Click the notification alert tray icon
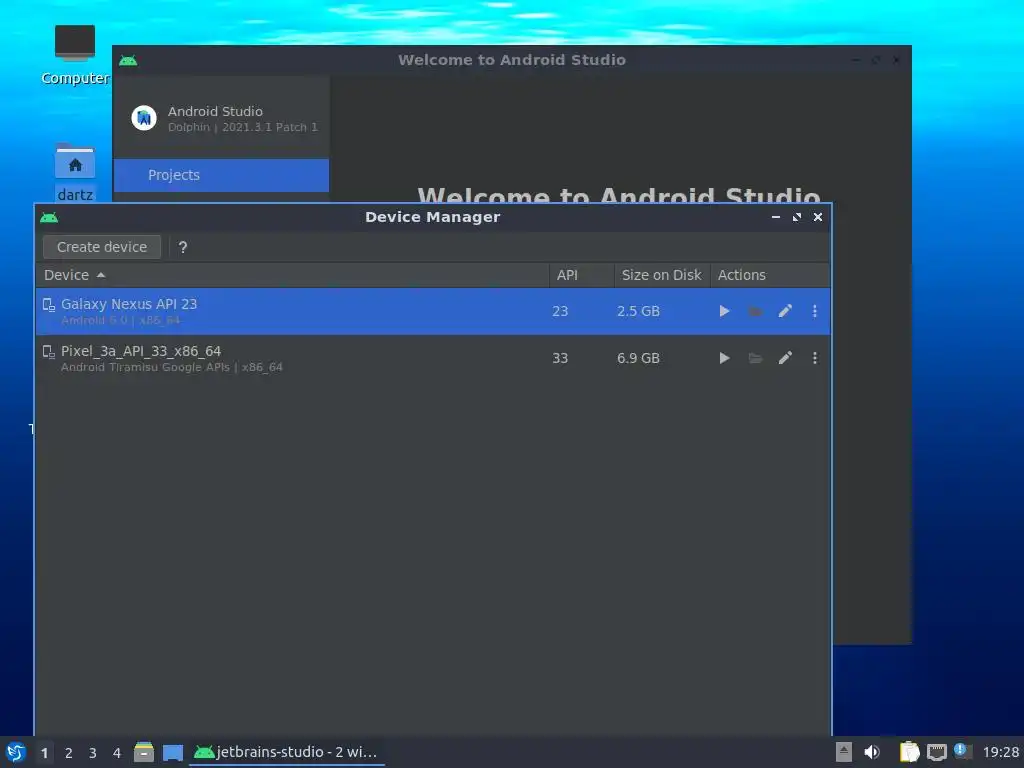This screenshot has width=1024, height=768. tap(963, 751)
